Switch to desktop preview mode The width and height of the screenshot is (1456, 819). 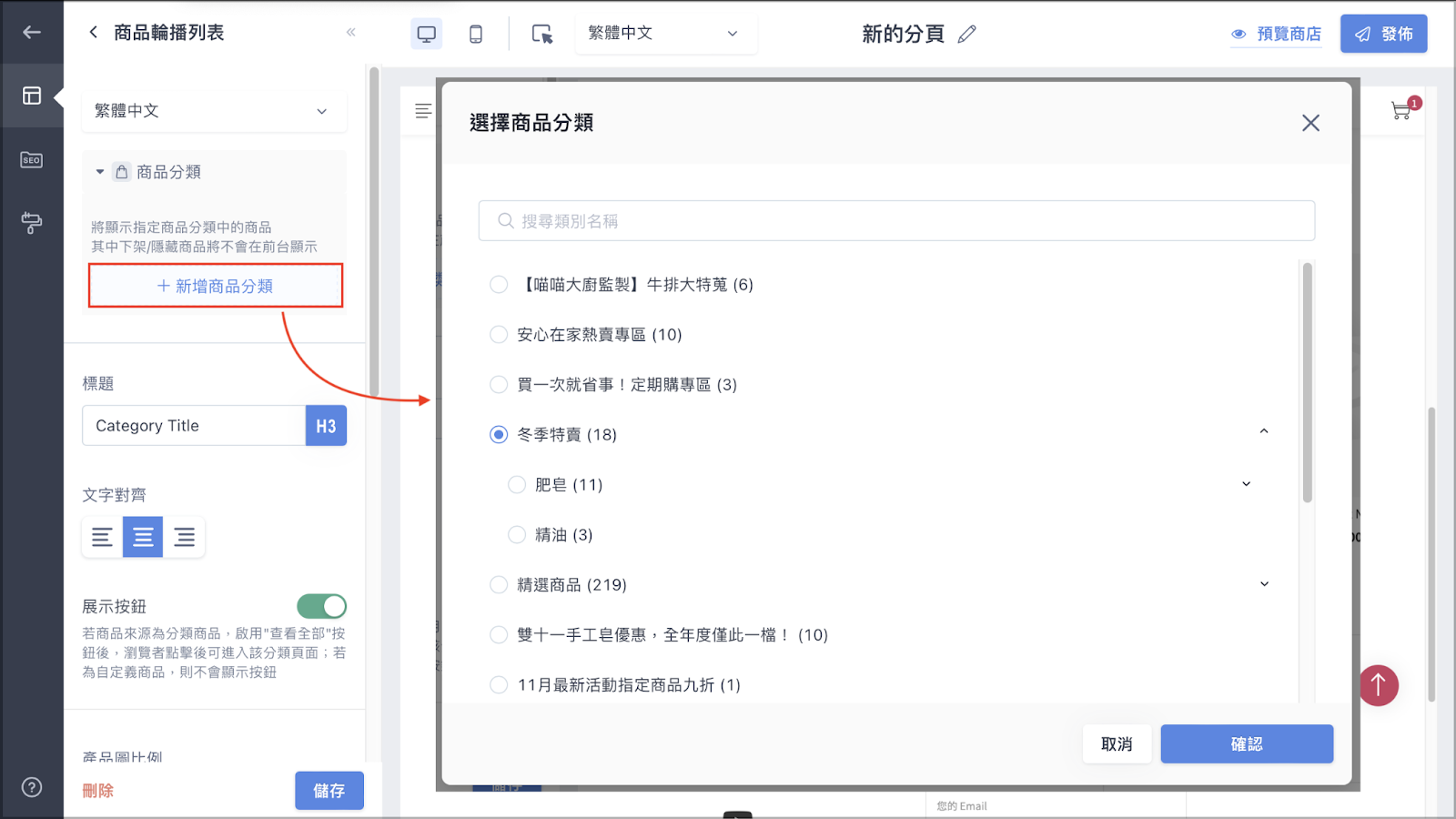[x=426, y=34]
